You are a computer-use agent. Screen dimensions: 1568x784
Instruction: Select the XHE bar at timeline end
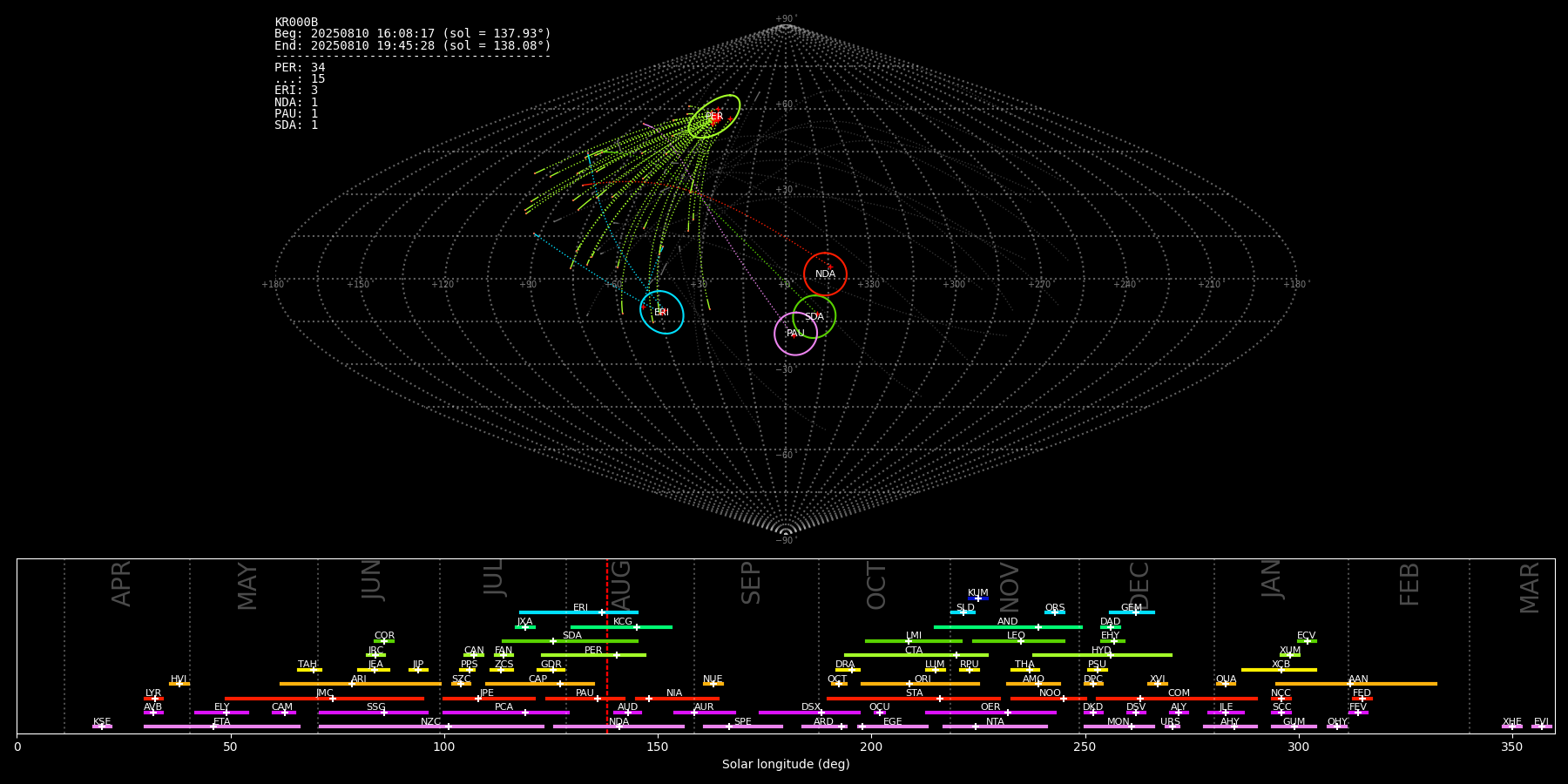click(1512, 727)
